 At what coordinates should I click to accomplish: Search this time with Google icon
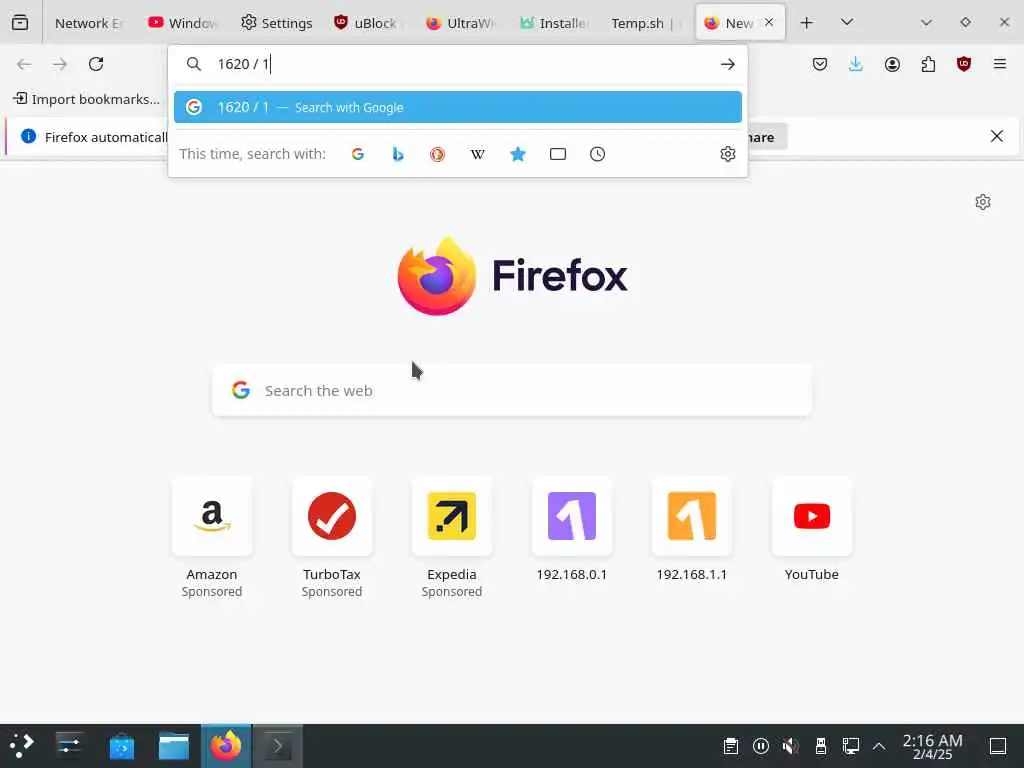(x=358, y=154)
